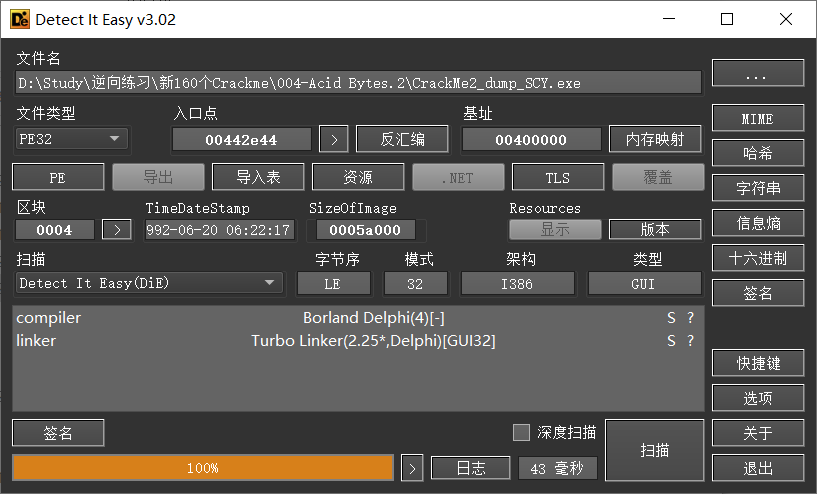
Task: Close the Detect It Easy window
Action: [x=786, y=19]
